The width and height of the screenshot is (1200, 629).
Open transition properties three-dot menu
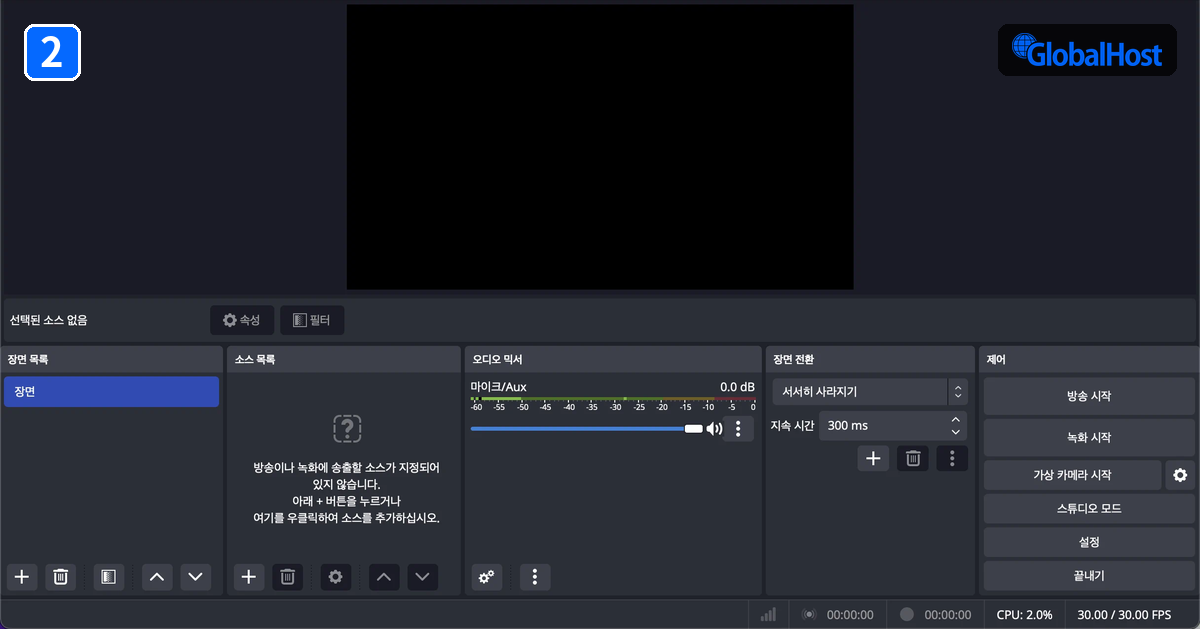[x=952, y=458]
